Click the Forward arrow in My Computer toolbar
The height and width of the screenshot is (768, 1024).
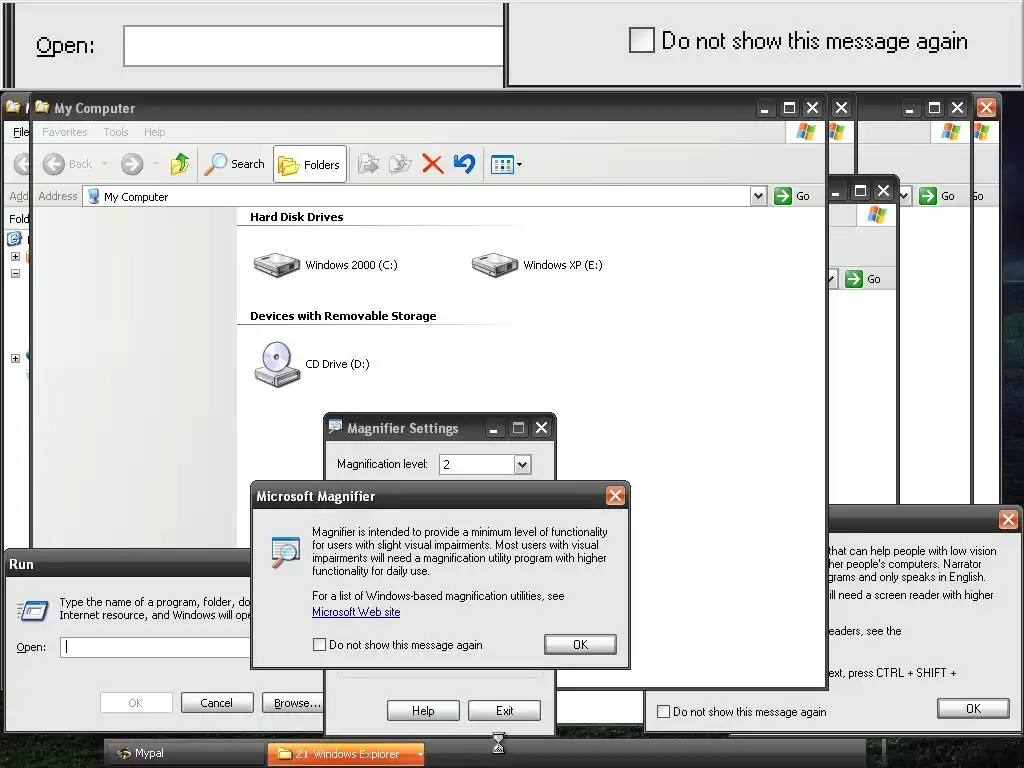tap(132, 164)
